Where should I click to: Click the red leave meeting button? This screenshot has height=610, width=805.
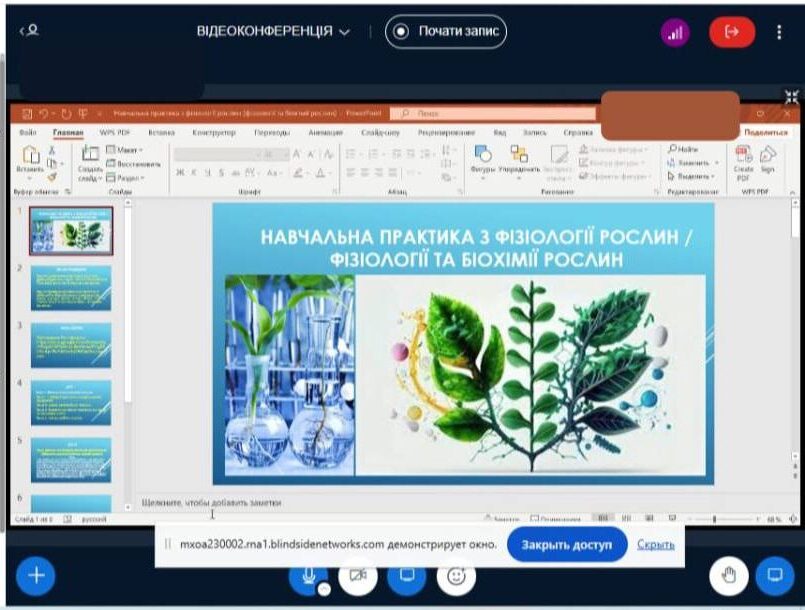[732, 32]
